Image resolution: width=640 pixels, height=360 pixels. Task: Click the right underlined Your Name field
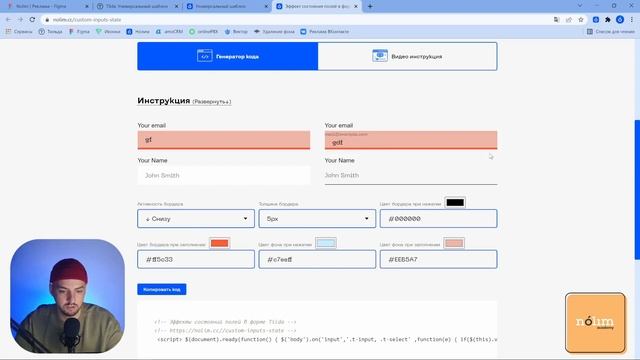click(411, 176)
